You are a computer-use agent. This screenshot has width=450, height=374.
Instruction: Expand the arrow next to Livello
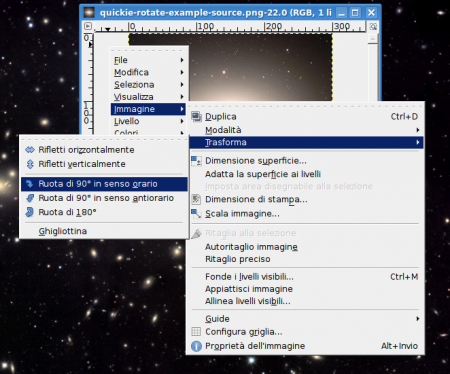pyautogui.click(x=182, y=121)
